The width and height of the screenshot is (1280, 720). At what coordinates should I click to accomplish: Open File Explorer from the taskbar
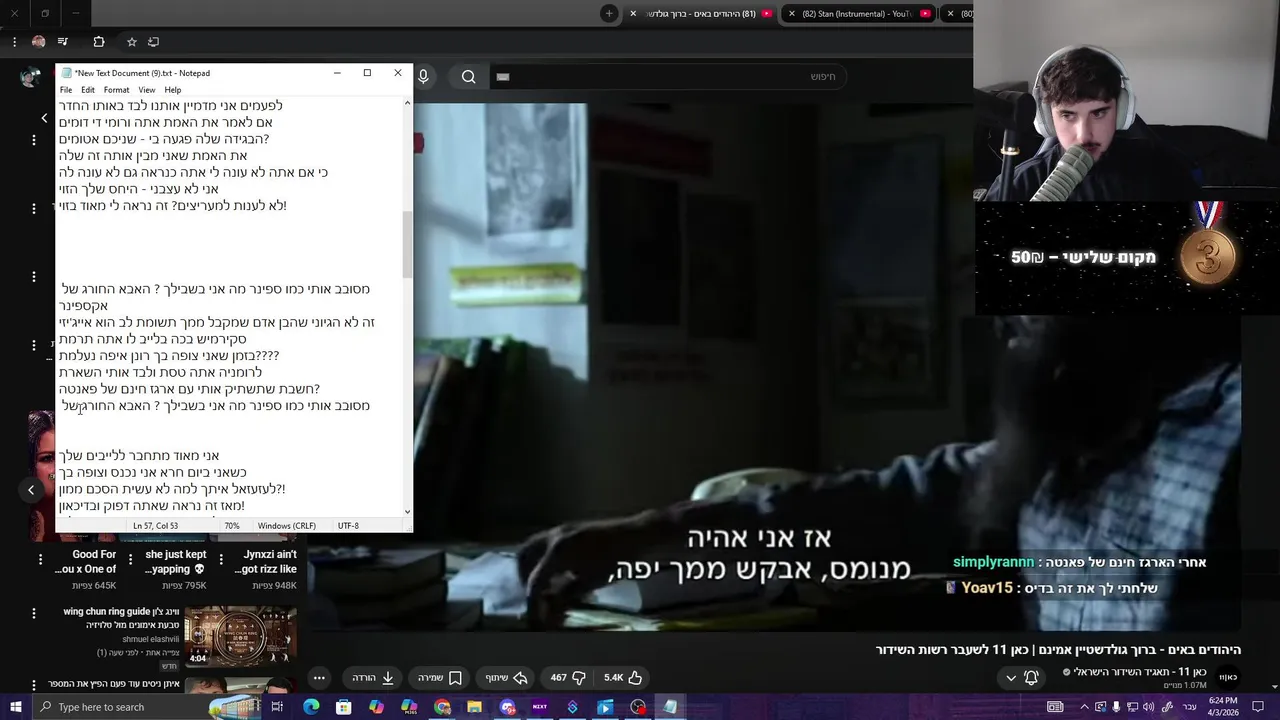[x=474, y=707]
